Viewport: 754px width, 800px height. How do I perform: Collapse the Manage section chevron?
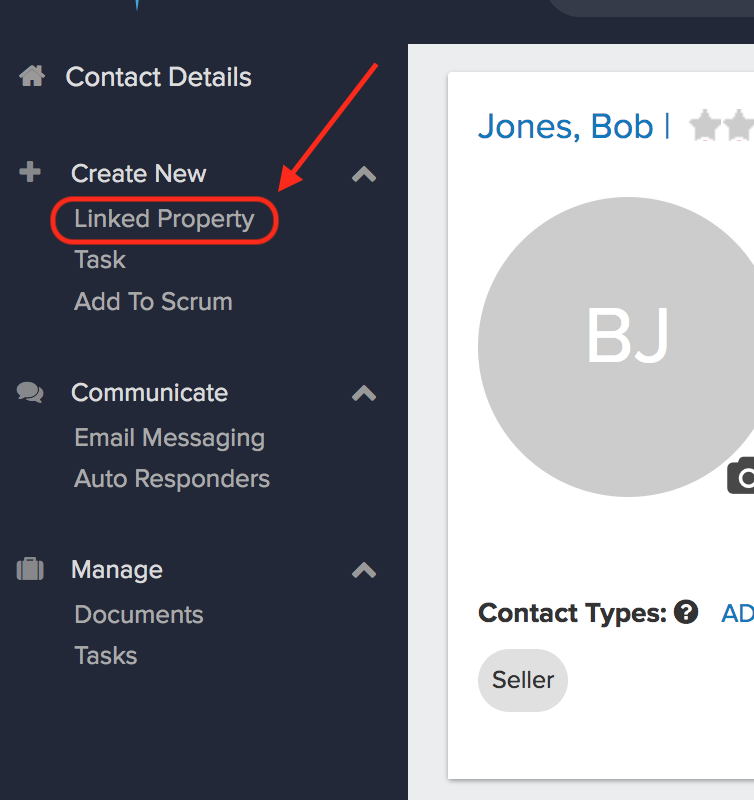pos(364,570)
